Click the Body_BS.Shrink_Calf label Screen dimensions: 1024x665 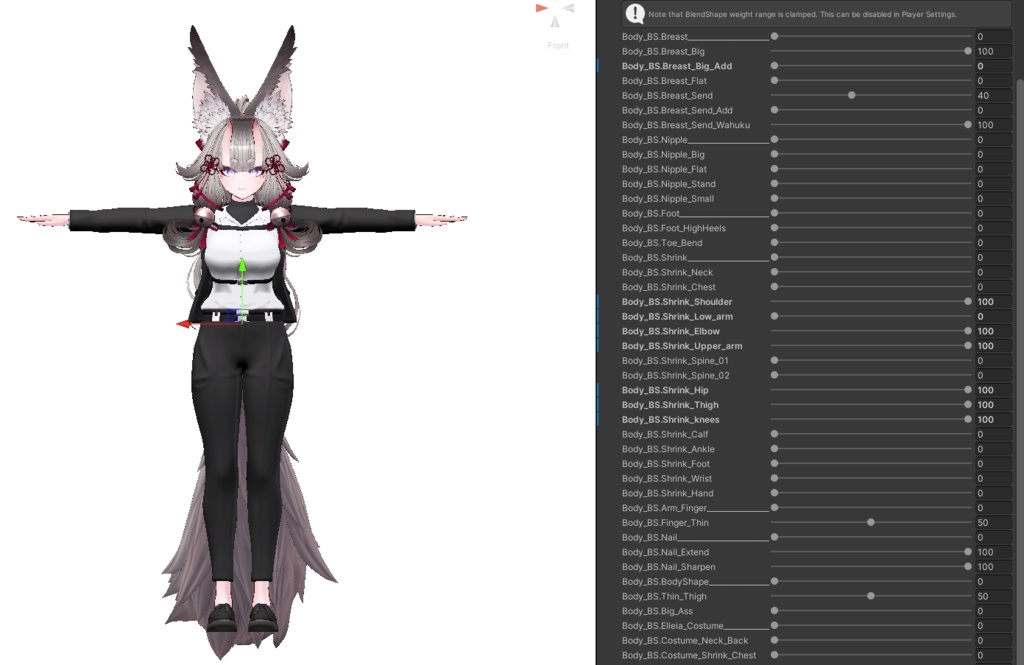tap(665, 434)
